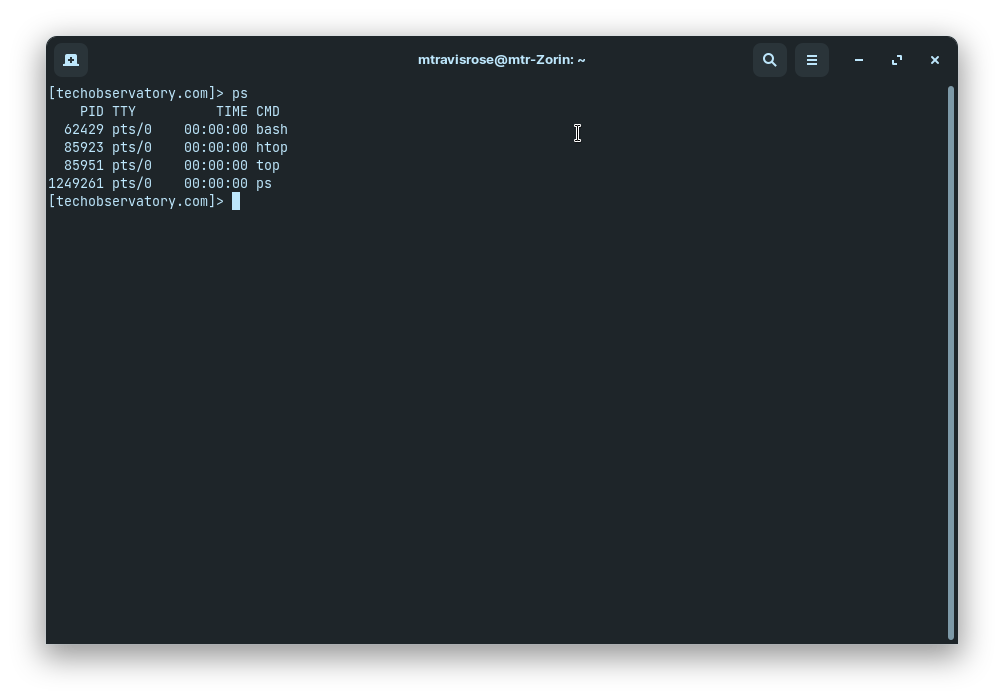Click the window title mtravisrose@mtr-Zorin
The width and height of the screenshot is (1004, 700).
tap(501, 60)
